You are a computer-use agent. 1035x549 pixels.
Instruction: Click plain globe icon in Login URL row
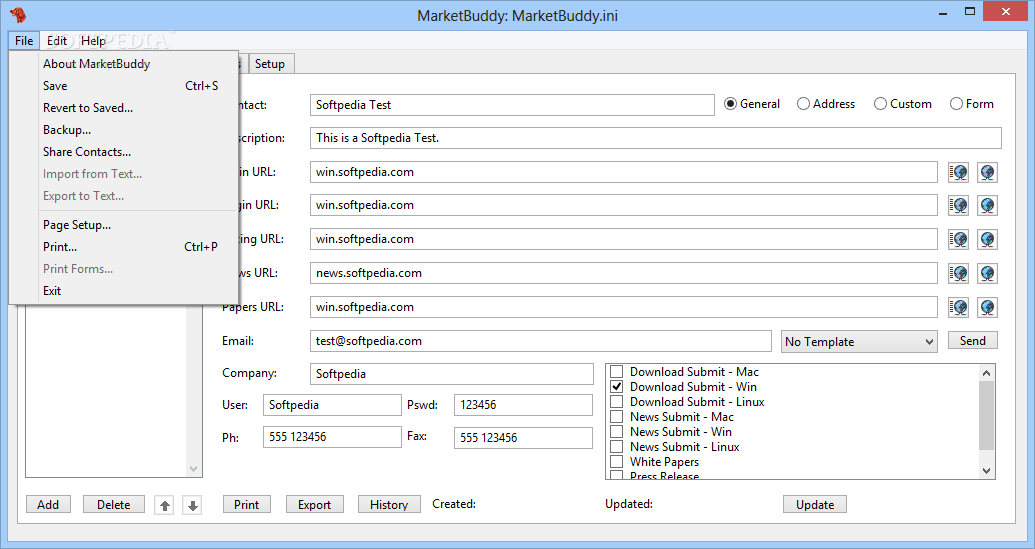coord(987,205)
